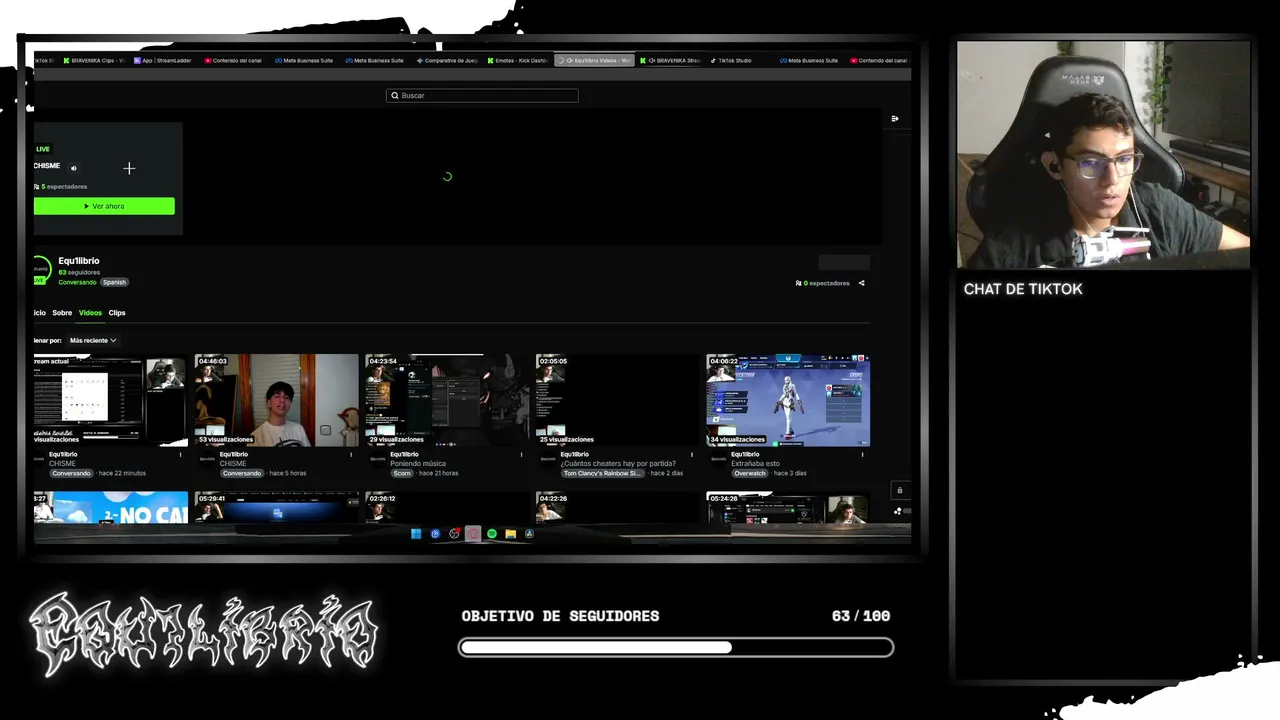1280x720 pixels.
Task: Switch to the BRAVENIKA Clips browser tab
Action: (93, 60)
